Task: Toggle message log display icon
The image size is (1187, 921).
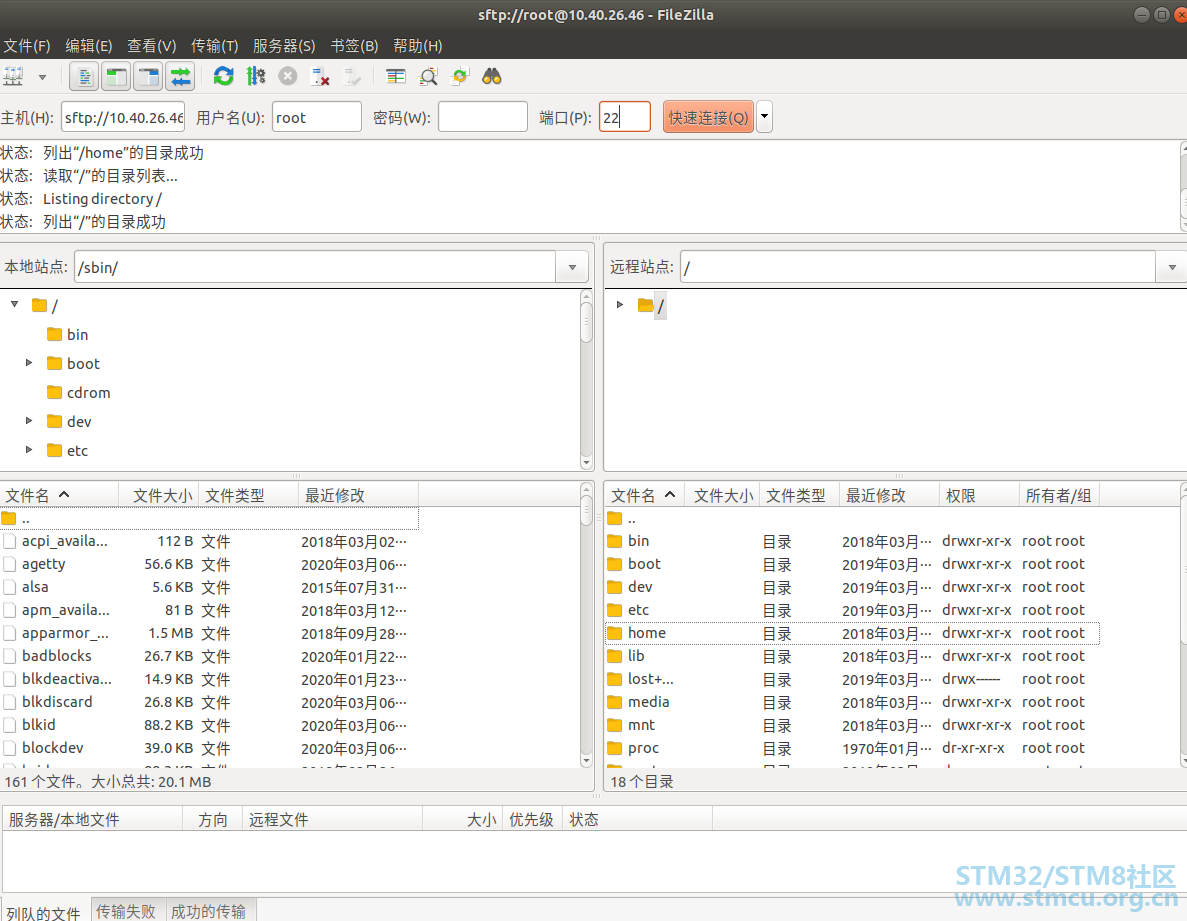Action: (85, 76)
